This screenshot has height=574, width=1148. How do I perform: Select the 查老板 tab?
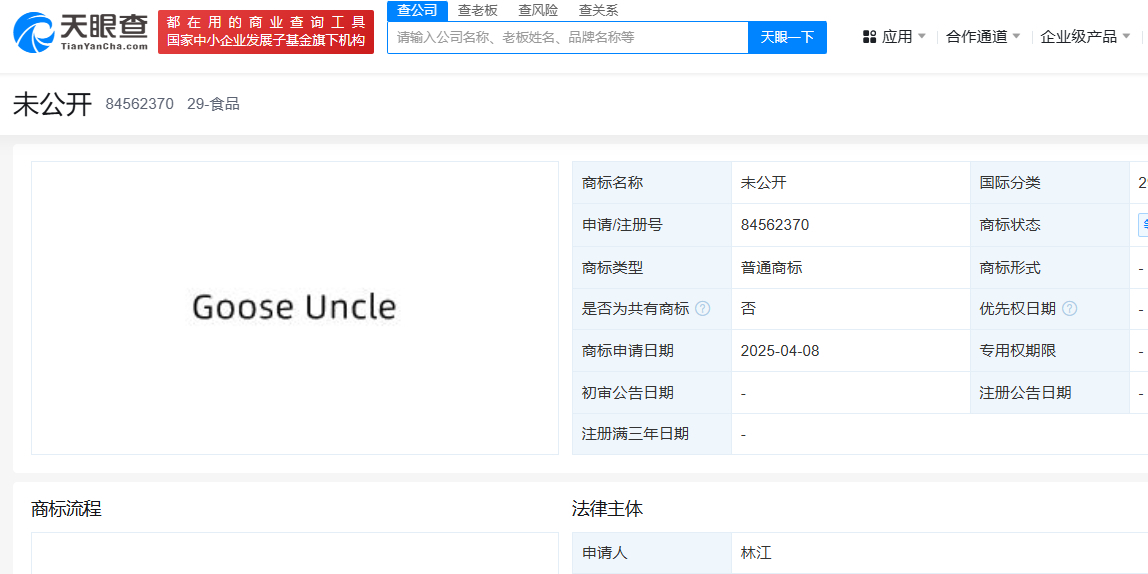(477, 10)
